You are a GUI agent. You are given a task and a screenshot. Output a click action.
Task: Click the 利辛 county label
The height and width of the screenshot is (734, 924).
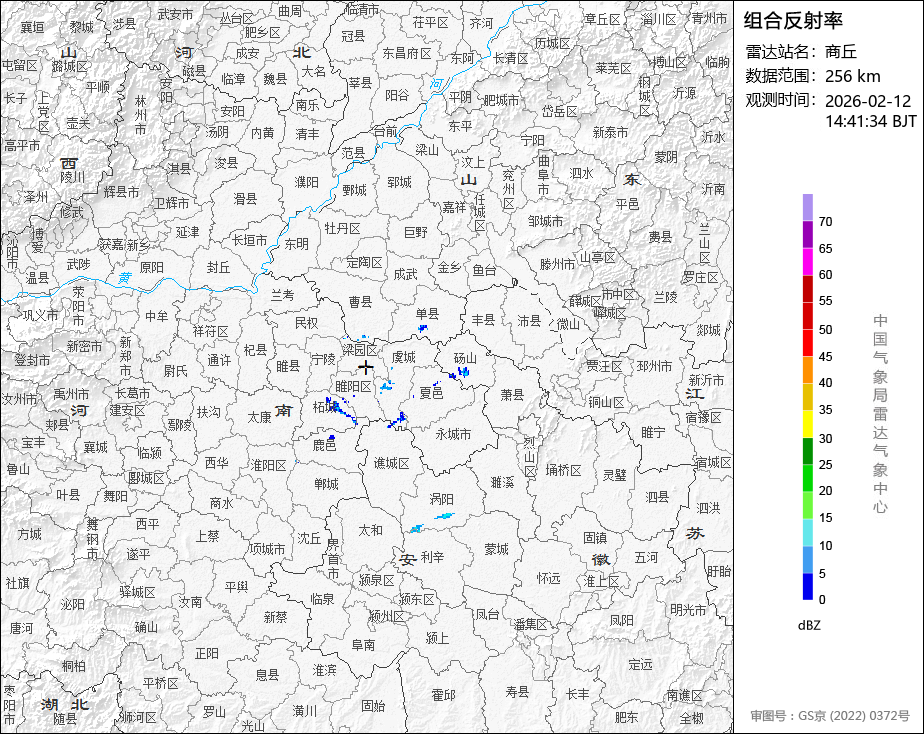(x=433, y=557)
